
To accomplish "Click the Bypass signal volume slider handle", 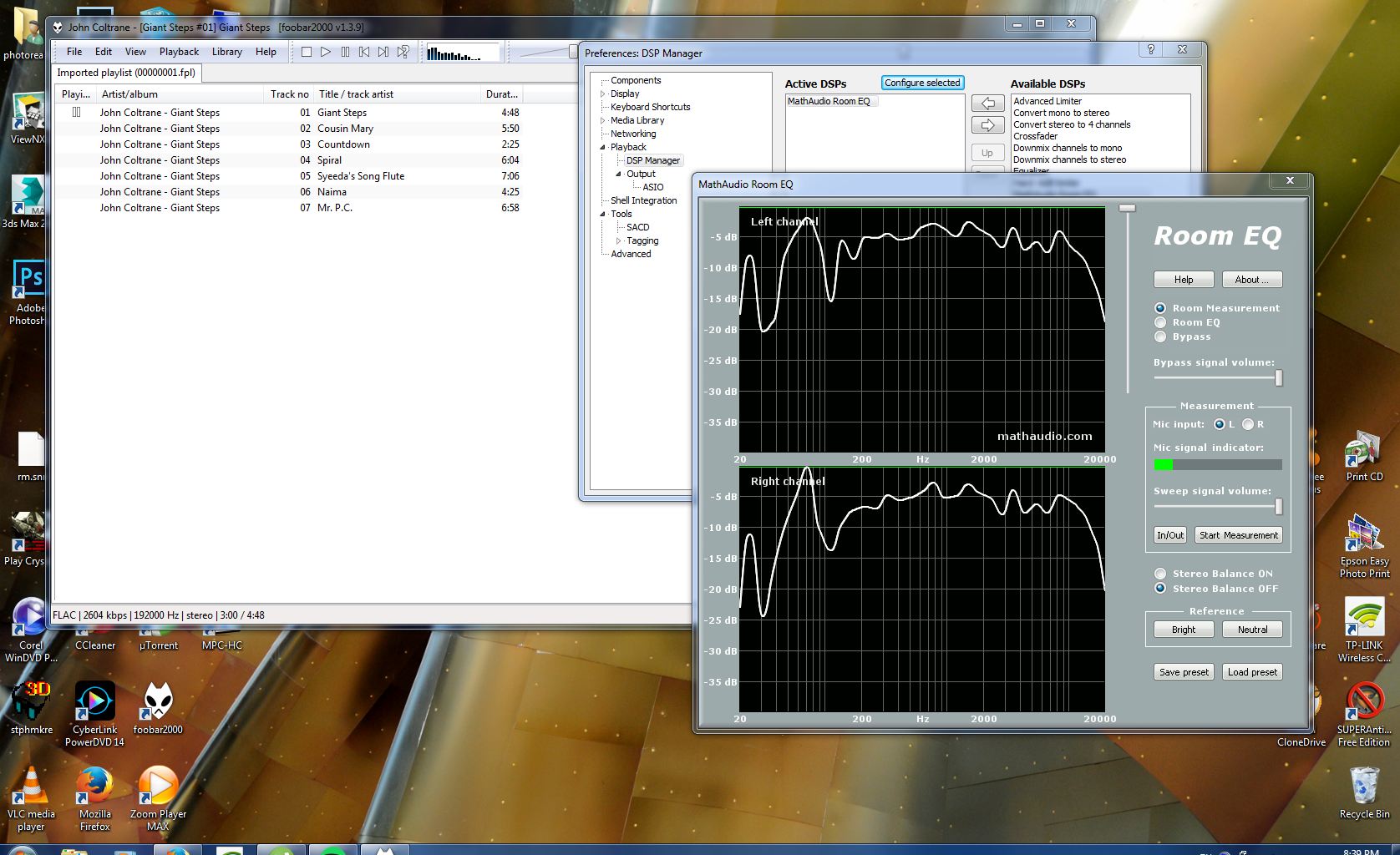I will coord(1278,377).
